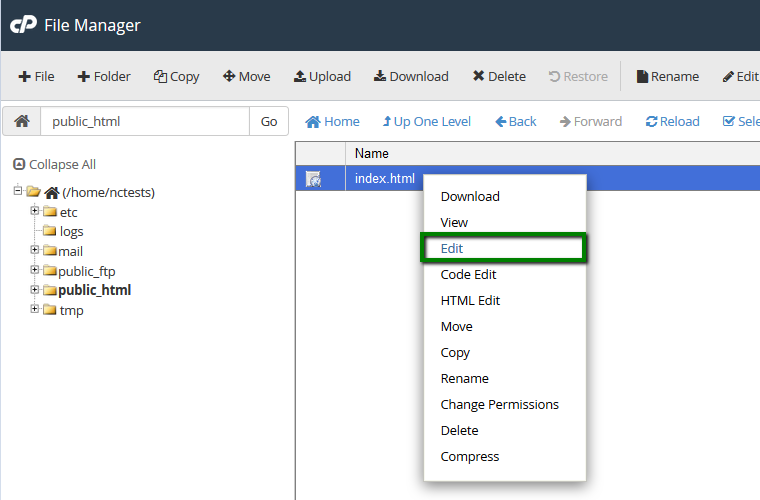Collapse the /home/nctests root node
The width and height of the screenshot is (760, 500).
click(19, 191)
